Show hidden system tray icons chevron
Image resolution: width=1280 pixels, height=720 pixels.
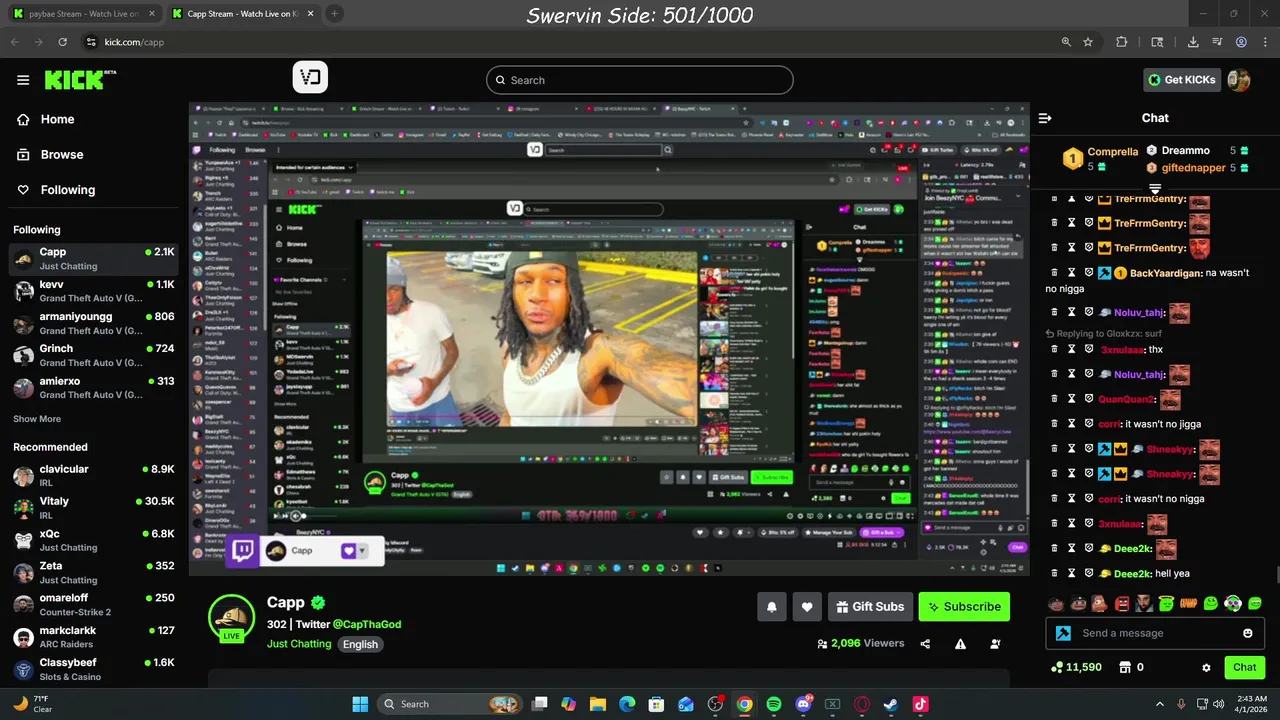click(1160, 704)
